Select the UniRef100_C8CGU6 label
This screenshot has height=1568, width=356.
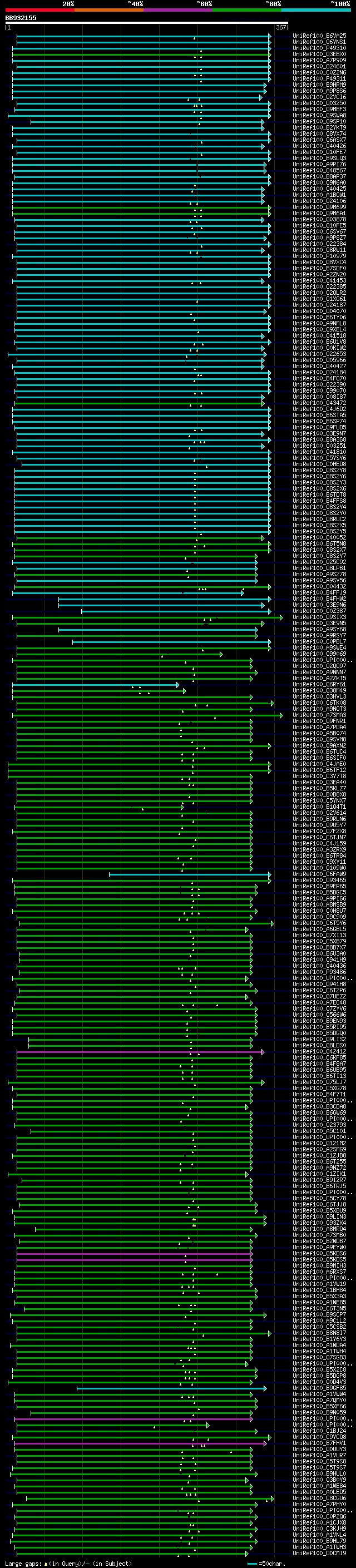[319, 1498]
